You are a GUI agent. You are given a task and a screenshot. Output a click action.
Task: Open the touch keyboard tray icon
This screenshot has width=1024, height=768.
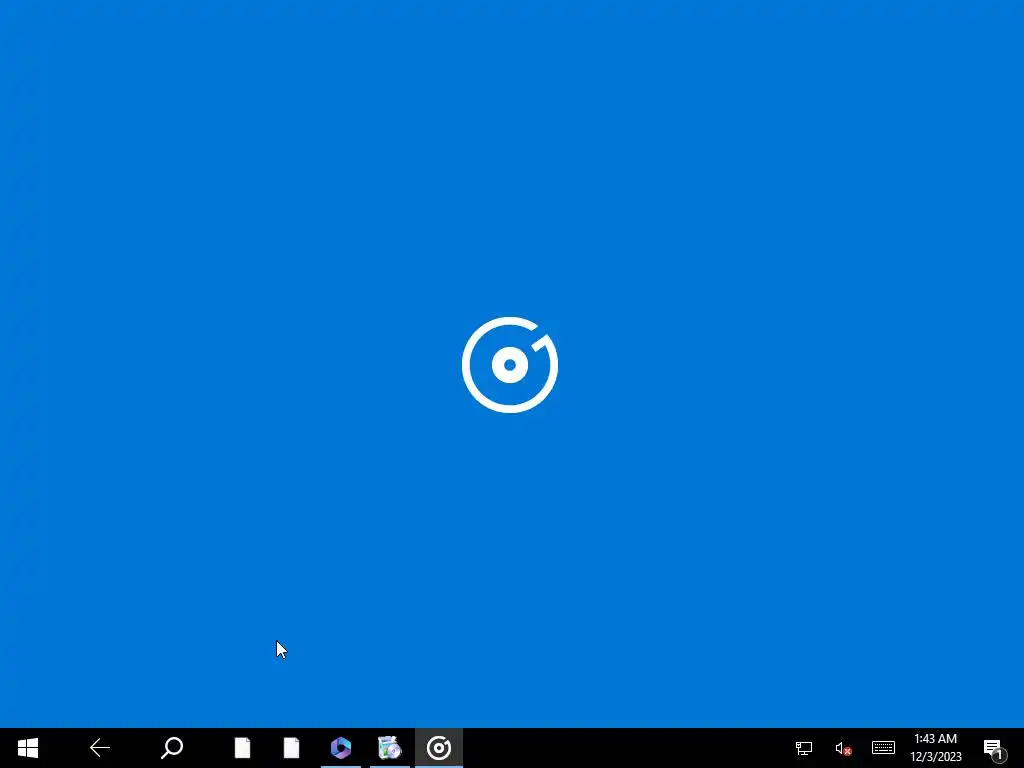tap(883, 747)
